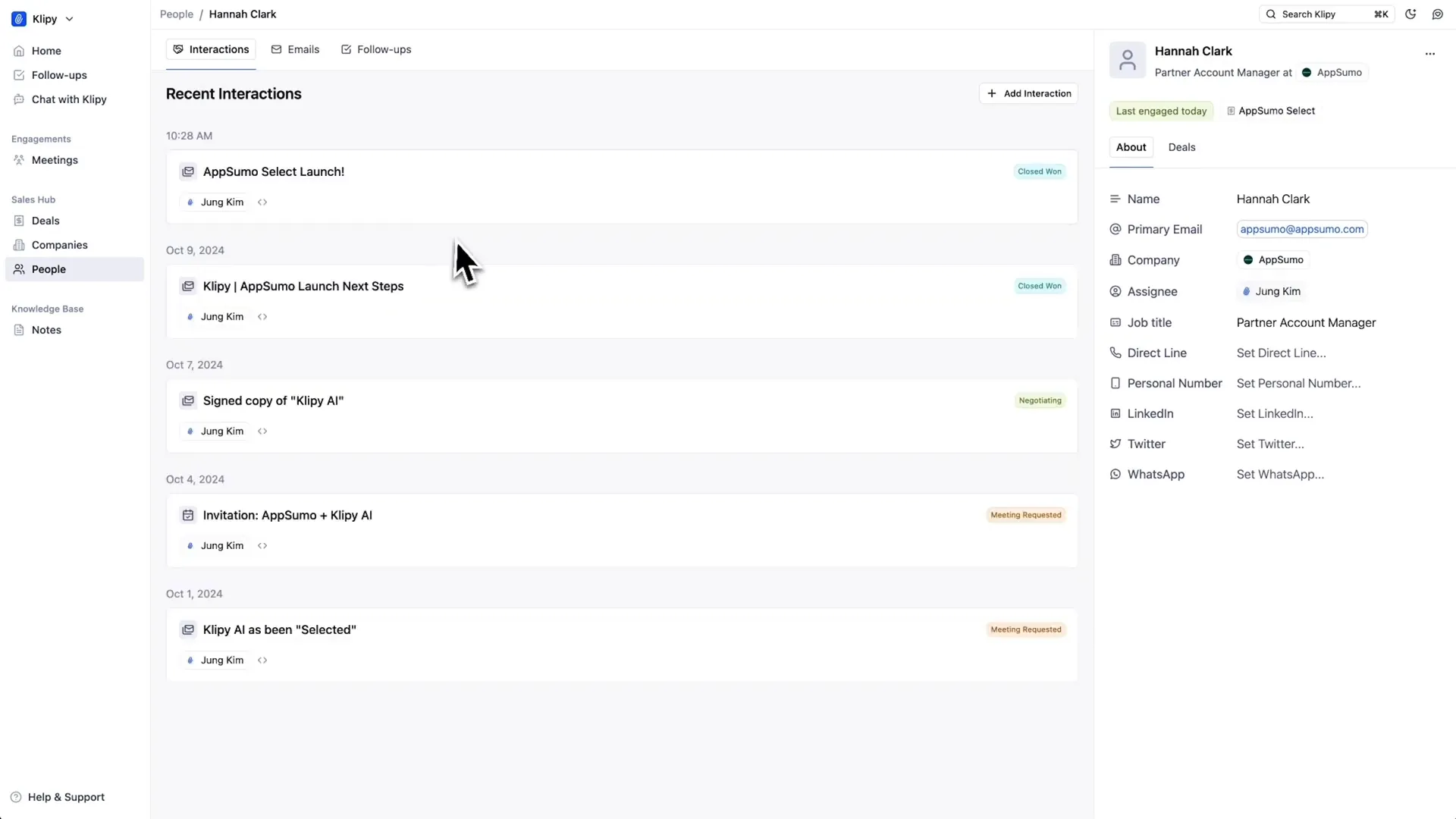Open Chat with Klipy
1456x819 pixels.
[x=74, y=99]
